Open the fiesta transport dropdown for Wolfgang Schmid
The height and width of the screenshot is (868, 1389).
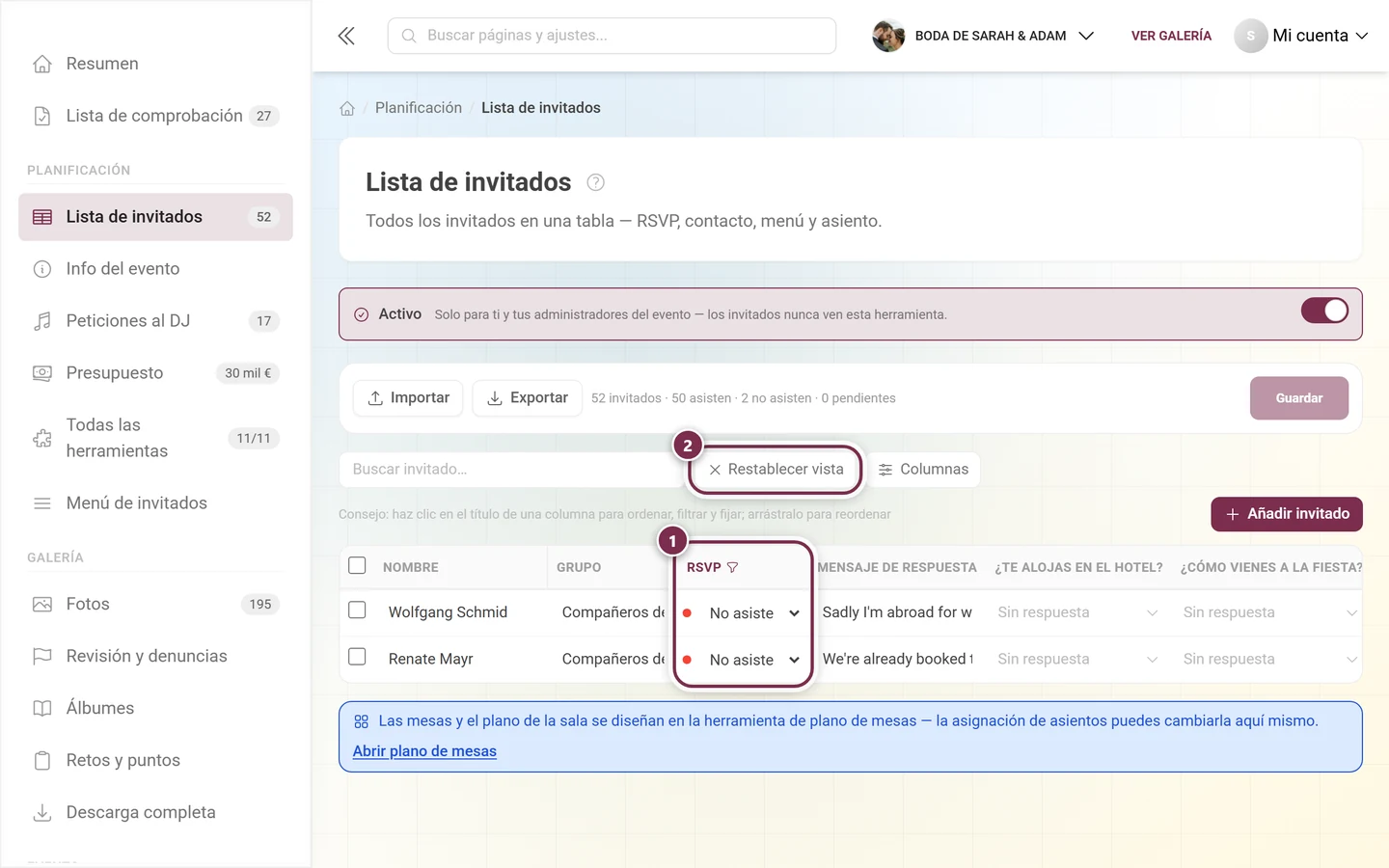pyautogui.click(x=1269, y=612)
